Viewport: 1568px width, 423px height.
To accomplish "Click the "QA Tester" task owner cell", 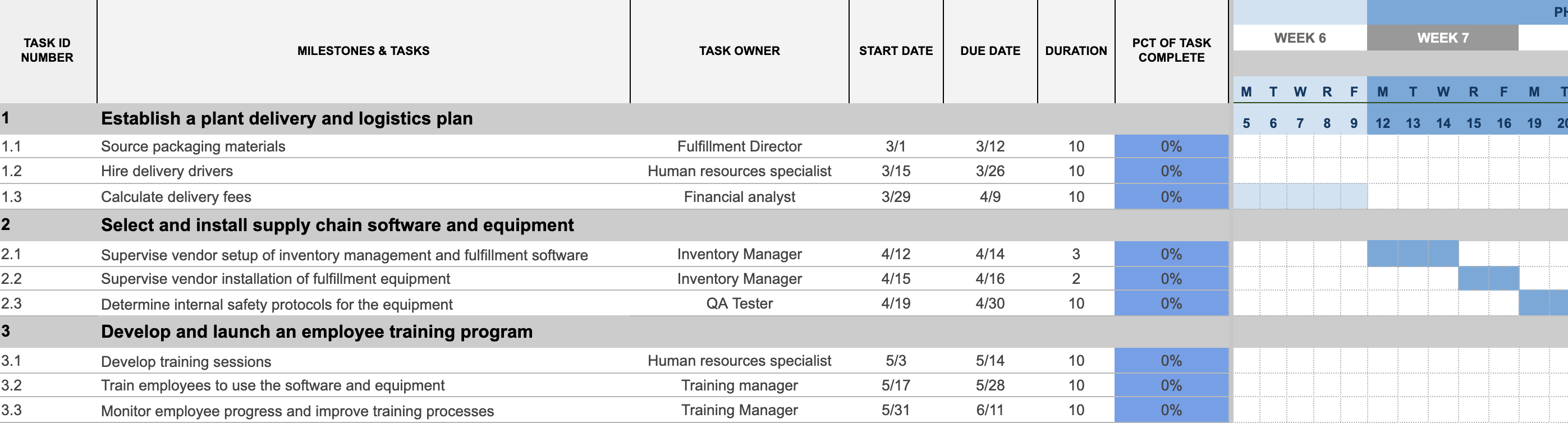I will (x=739, y=304).
